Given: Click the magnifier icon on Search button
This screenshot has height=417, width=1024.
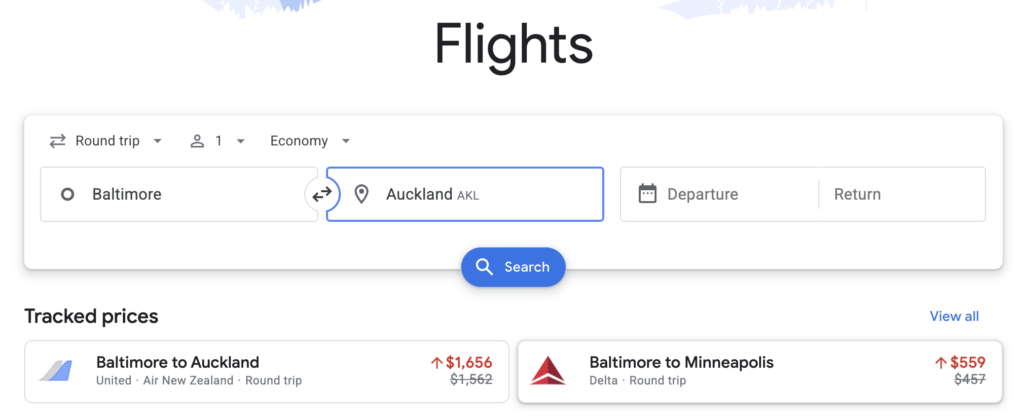Looking at the screenshot, I should pos(484,267).
